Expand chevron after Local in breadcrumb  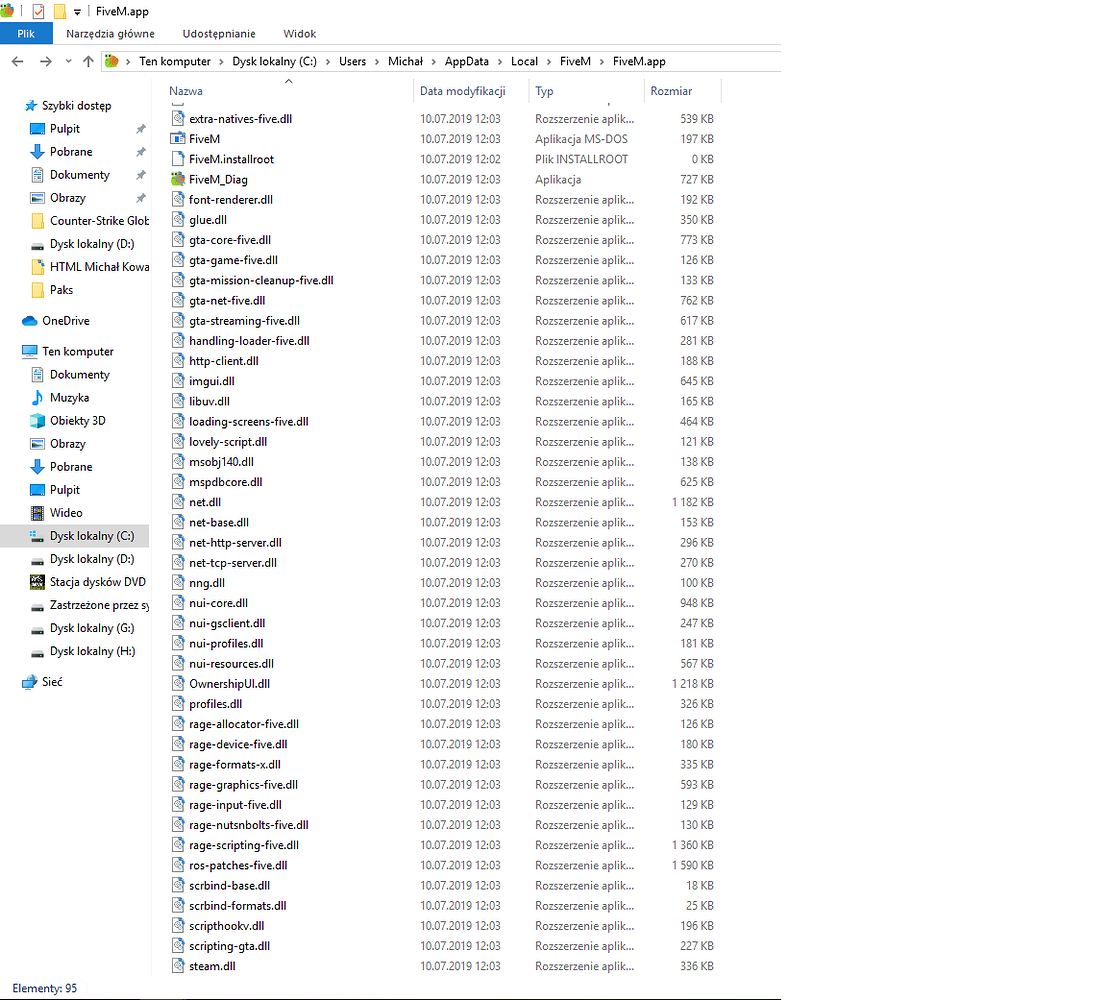coord(549,62)
